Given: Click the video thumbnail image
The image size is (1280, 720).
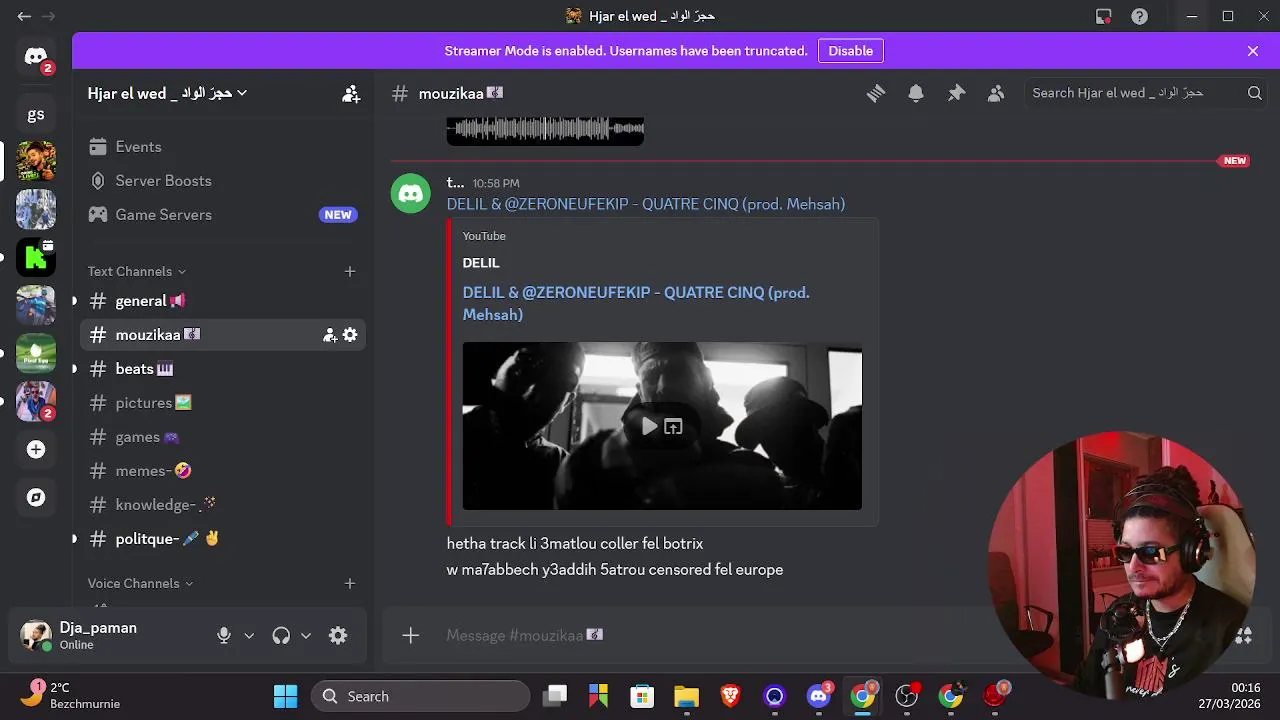Looking at the screenshot, I should point(662,426).
